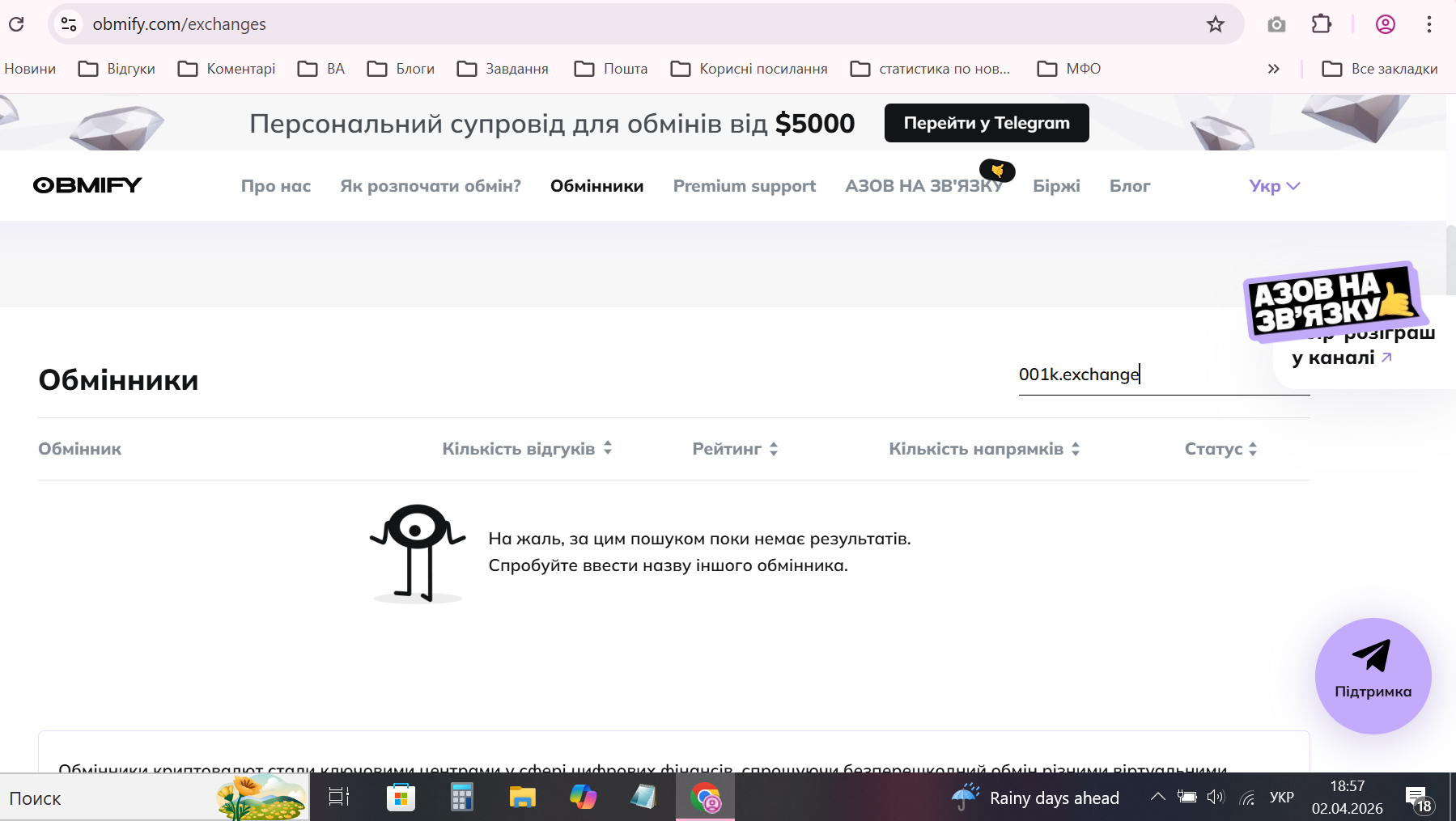Open Calculator from the taskbar

461,798
